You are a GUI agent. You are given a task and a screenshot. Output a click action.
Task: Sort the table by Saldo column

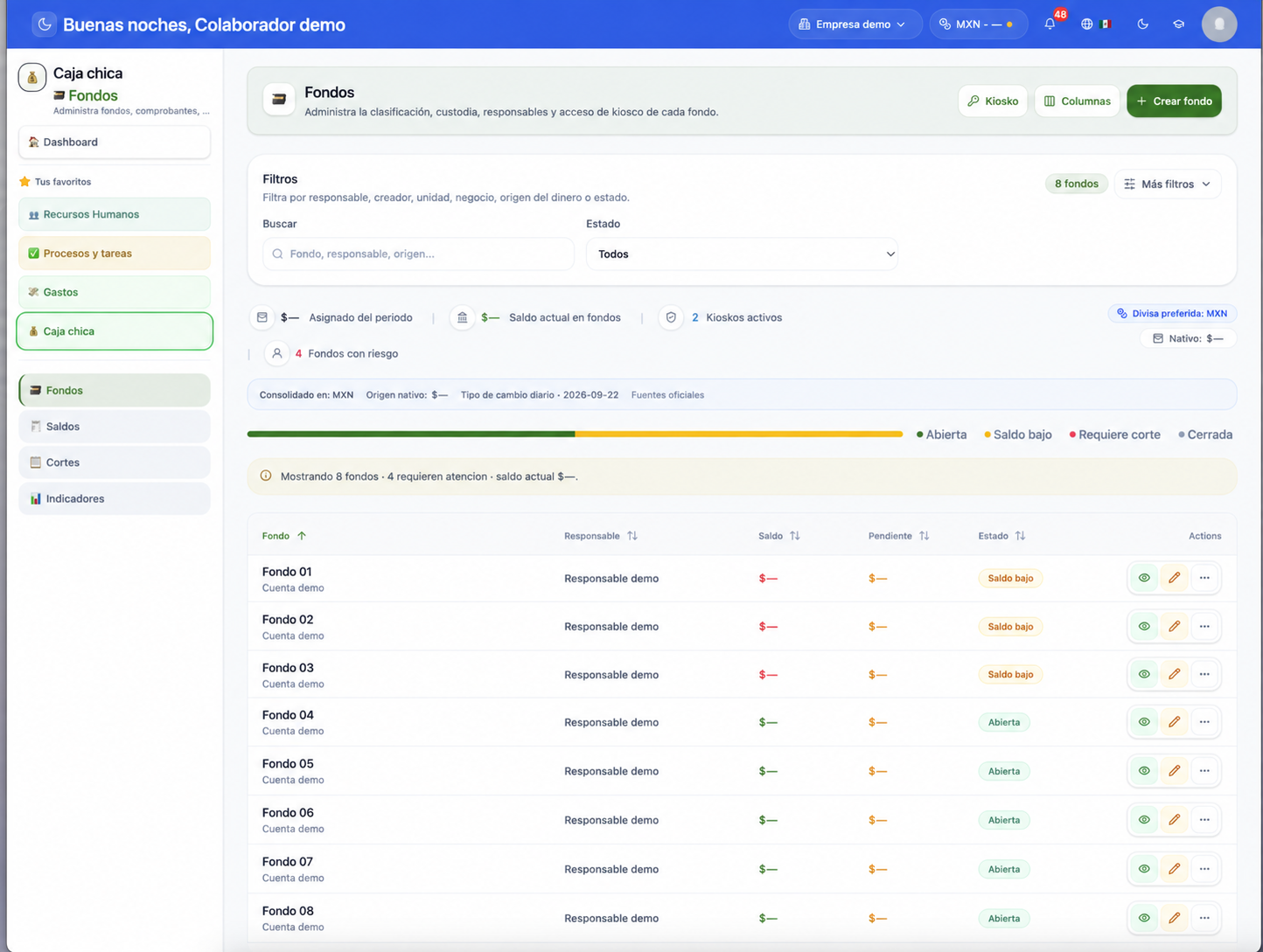779,536
